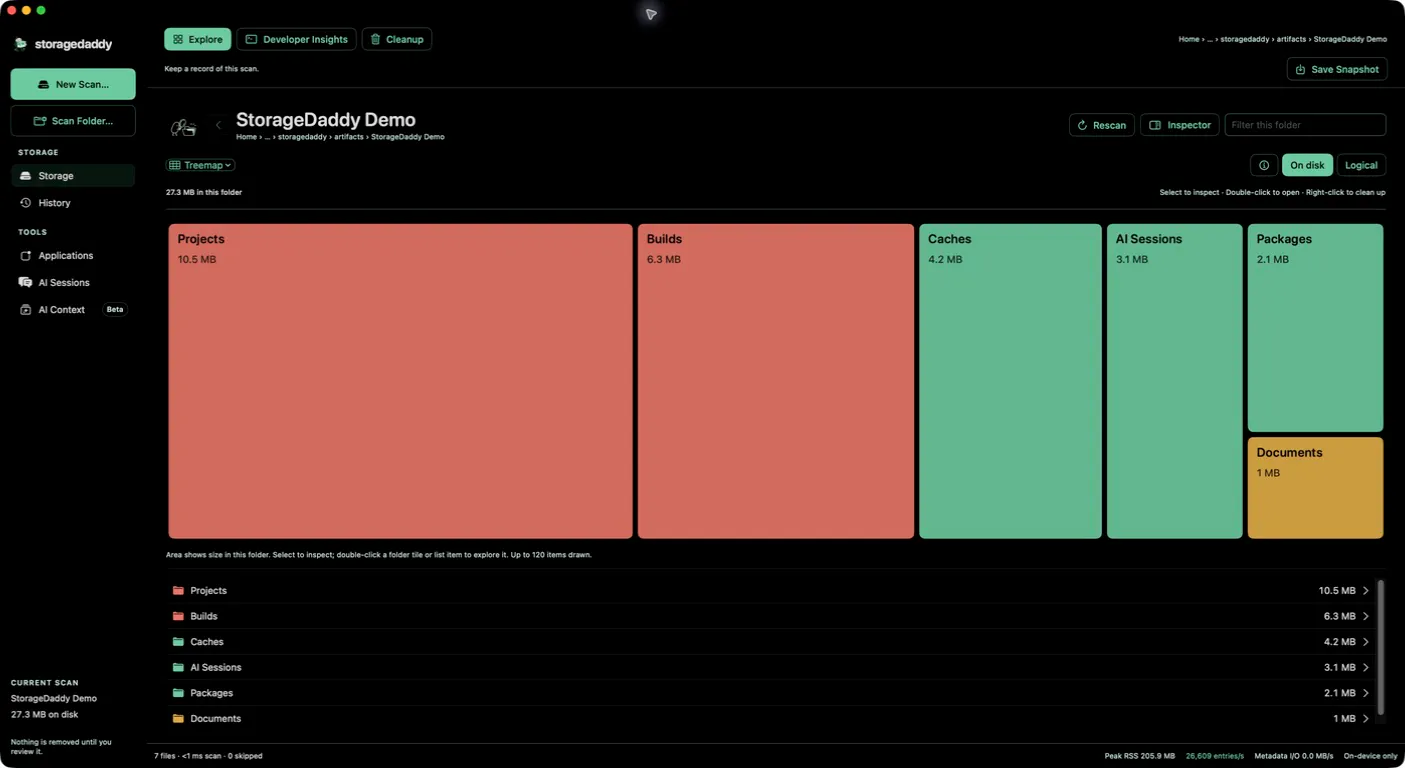Click the AI Sessions chat icon
The image size is (1405, 768).
click(26, 283)
